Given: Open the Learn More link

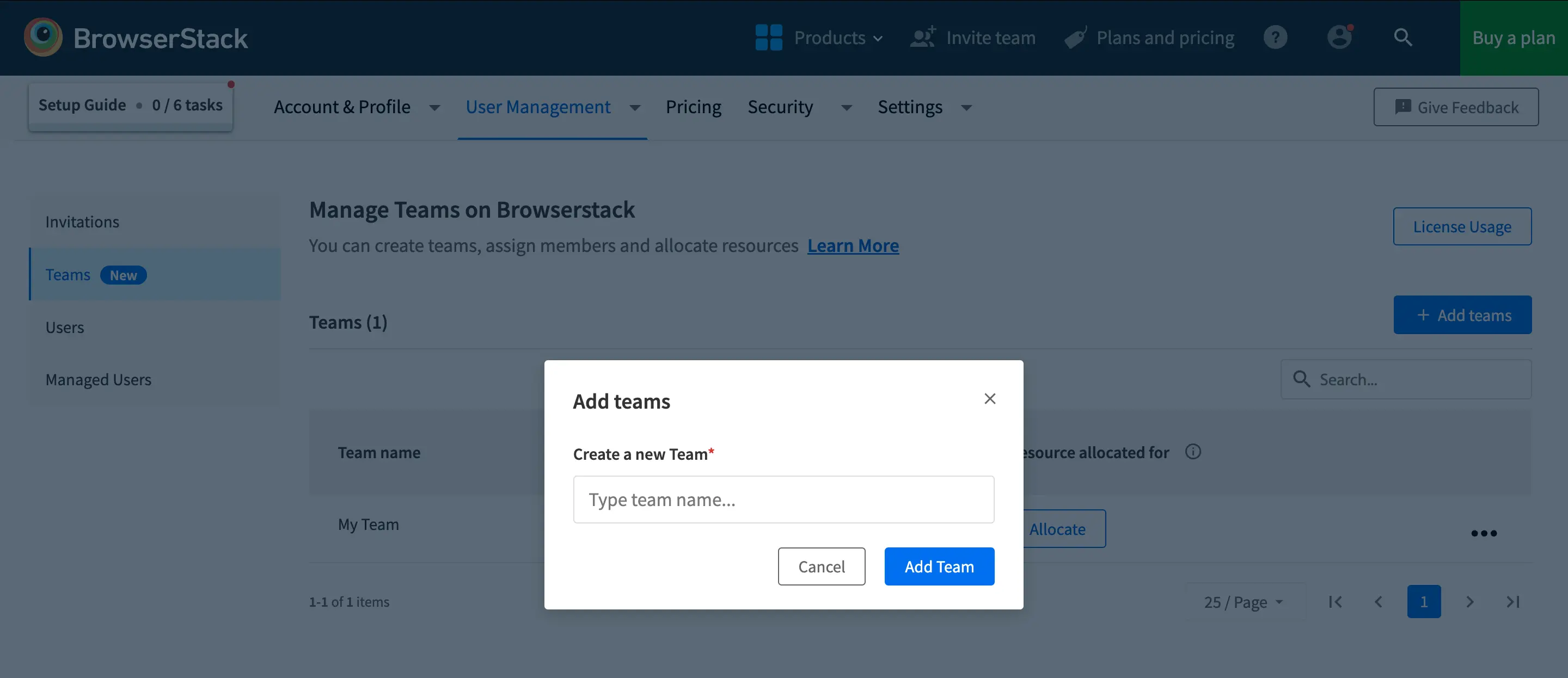Looking at the screenshot, I should click(x=853, y=246).
